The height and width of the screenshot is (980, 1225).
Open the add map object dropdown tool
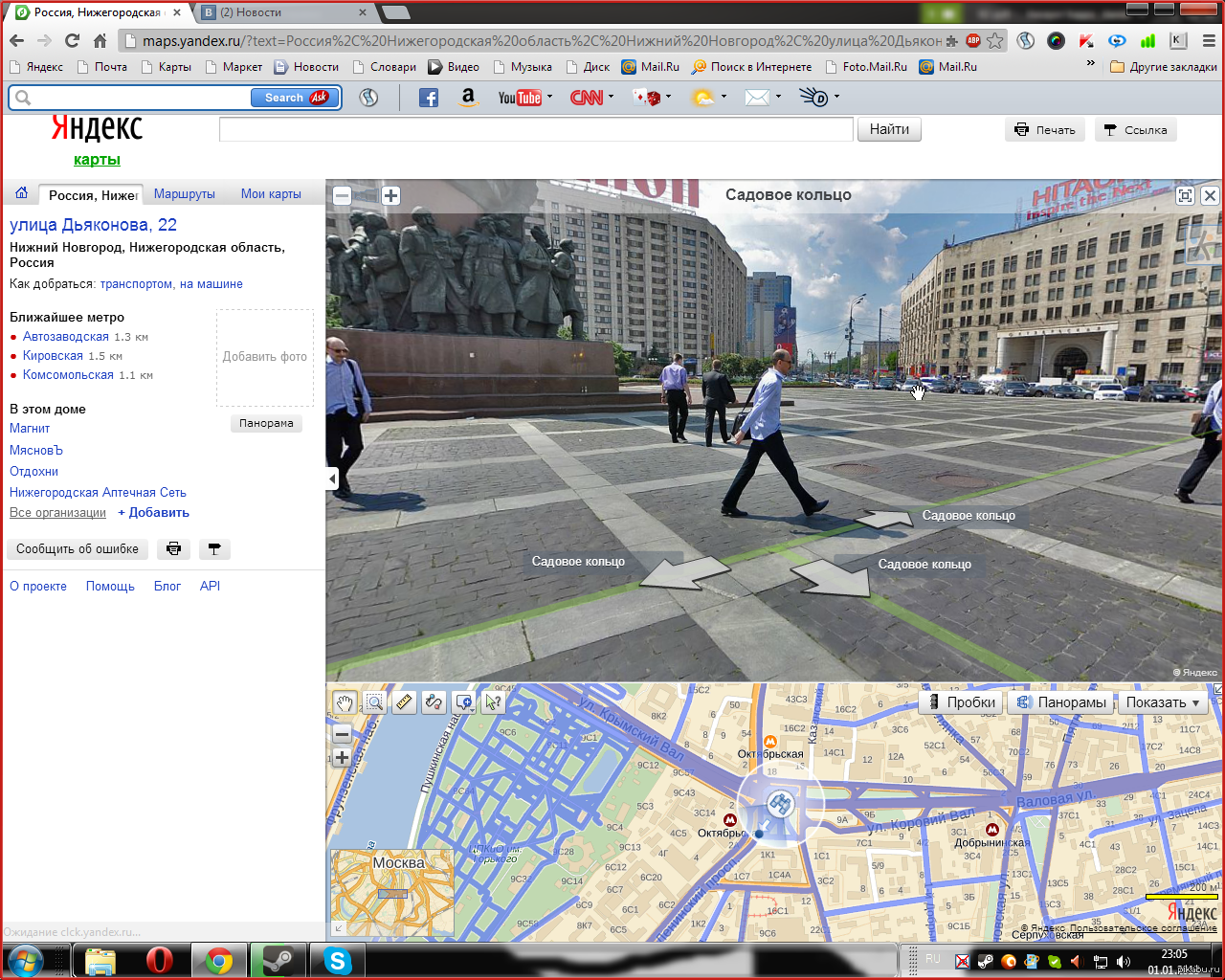click(464, 702)
